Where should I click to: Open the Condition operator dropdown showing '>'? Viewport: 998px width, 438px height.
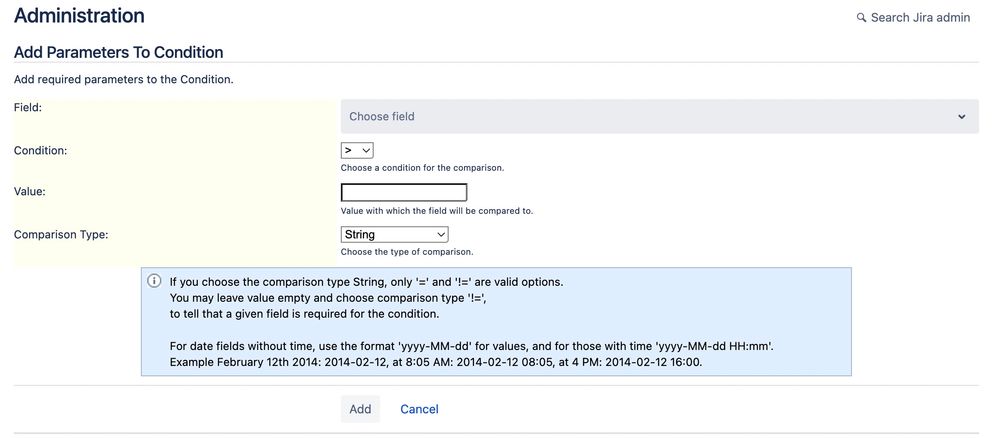point(357,150)
